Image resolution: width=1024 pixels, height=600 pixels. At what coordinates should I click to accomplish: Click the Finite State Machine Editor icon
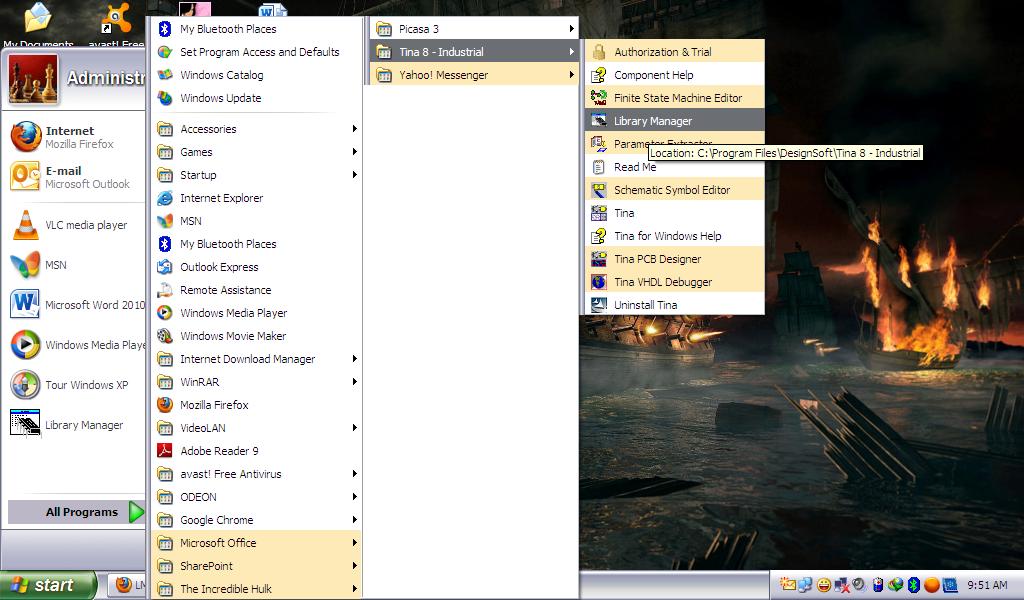[x=598, y=98]
